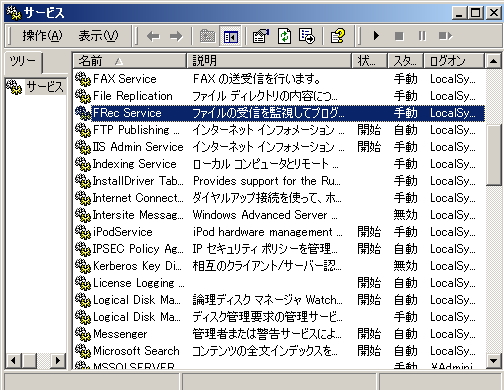Click 'Provides support for the Ru...' description

[x=267, y=181]
